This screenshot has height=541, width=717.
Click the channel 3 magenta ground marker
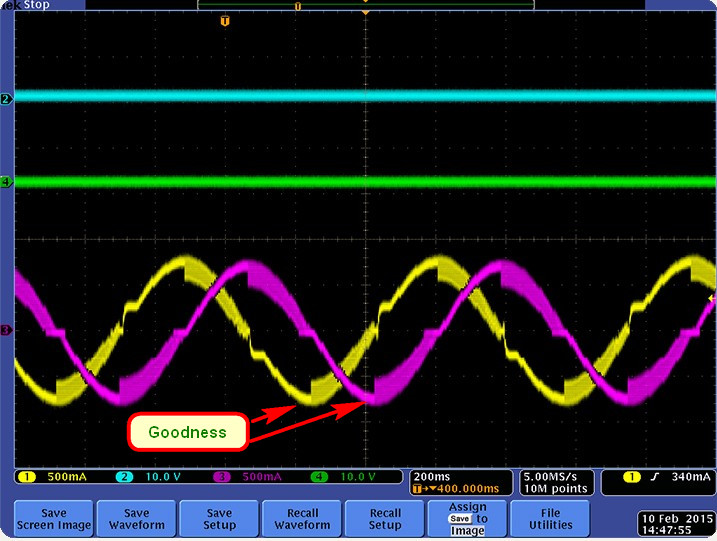point(6,330)
